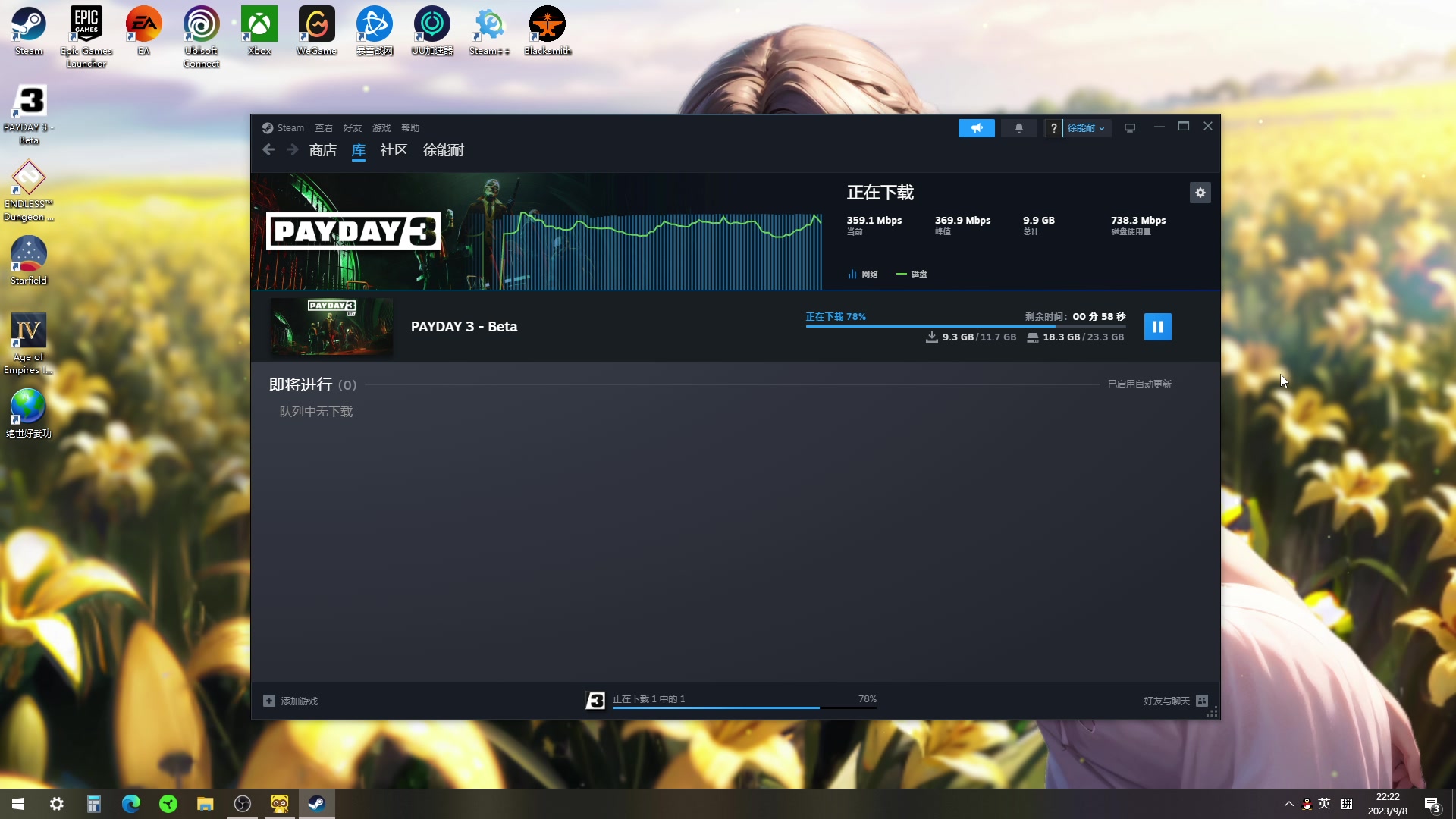Open download settings gear icon
This screenshot has width=1456, height=819.
1200,193
